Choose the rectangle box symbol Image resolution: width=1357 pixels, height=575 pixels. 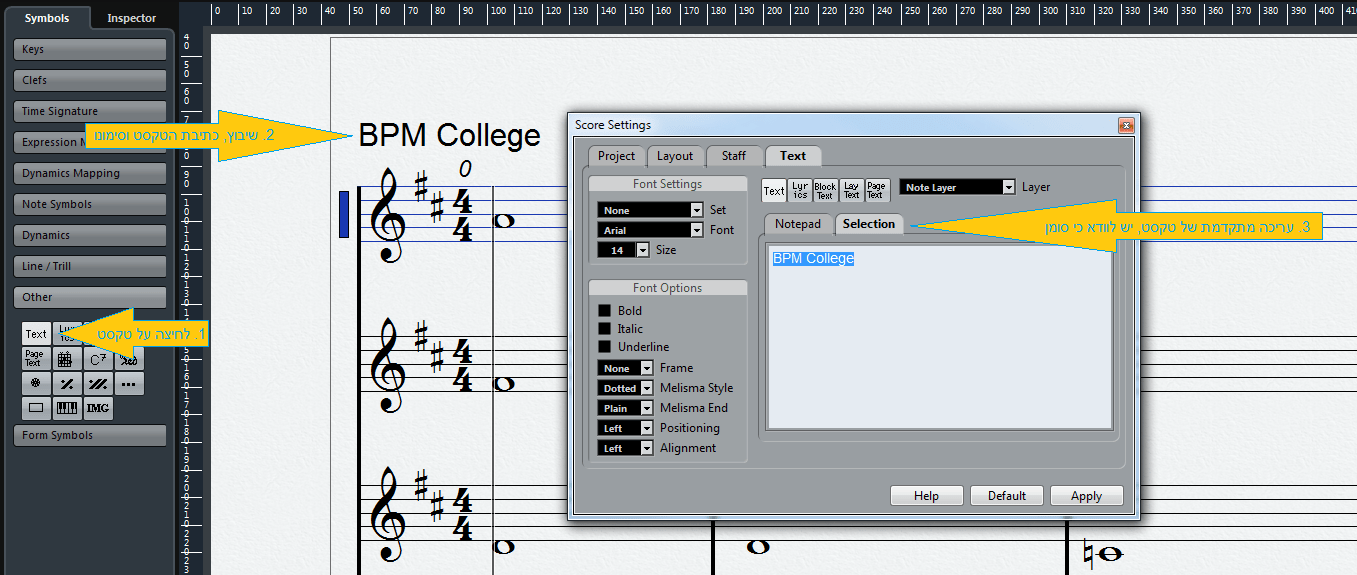36,408
